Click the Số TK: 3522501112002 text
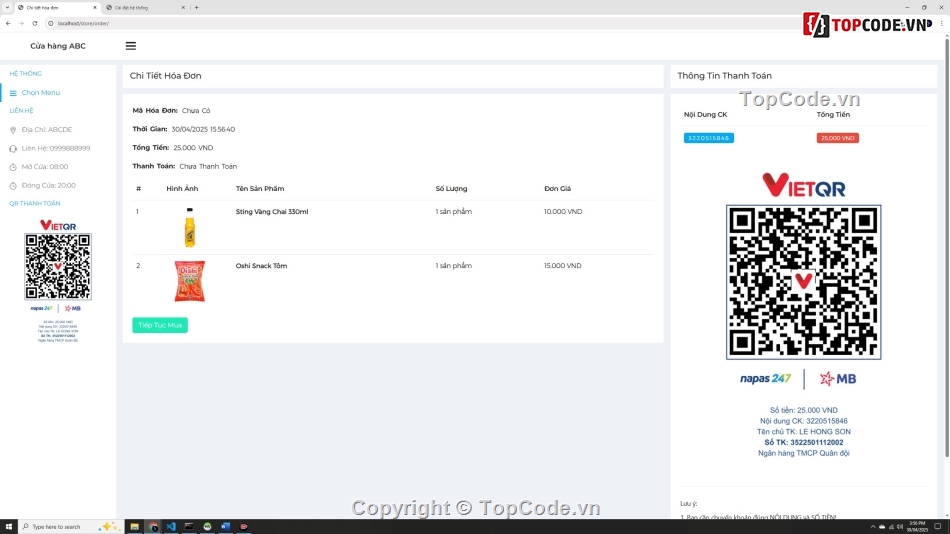The image size is (950, 534). pos(803,442)
